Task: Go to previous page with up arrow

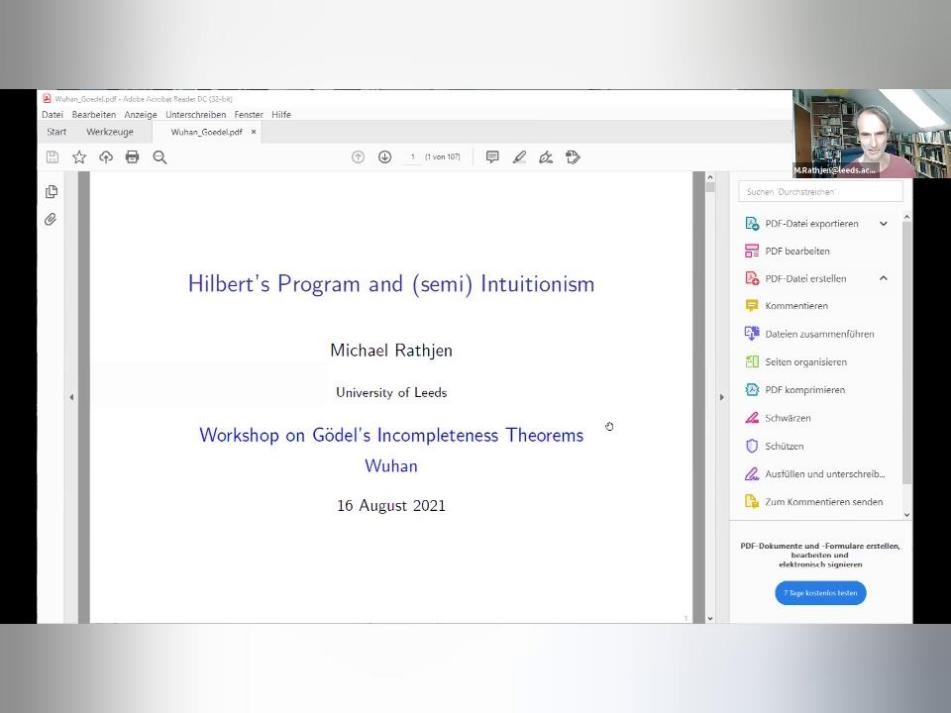Action: (x=358, y=157)
